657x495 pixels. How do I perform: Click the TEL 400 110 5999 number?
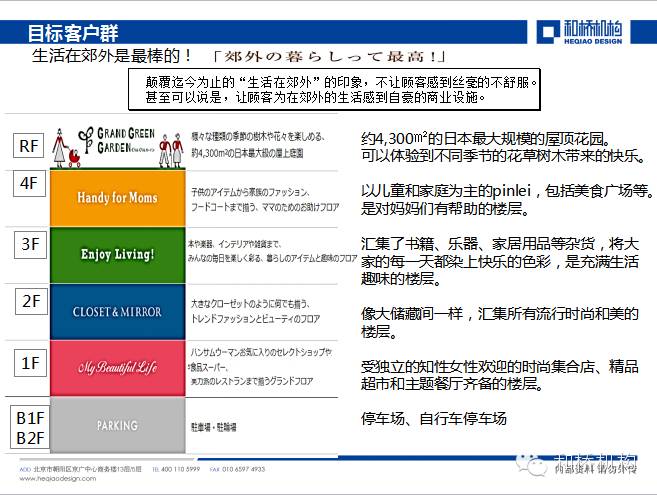click(x=176, y=469)
